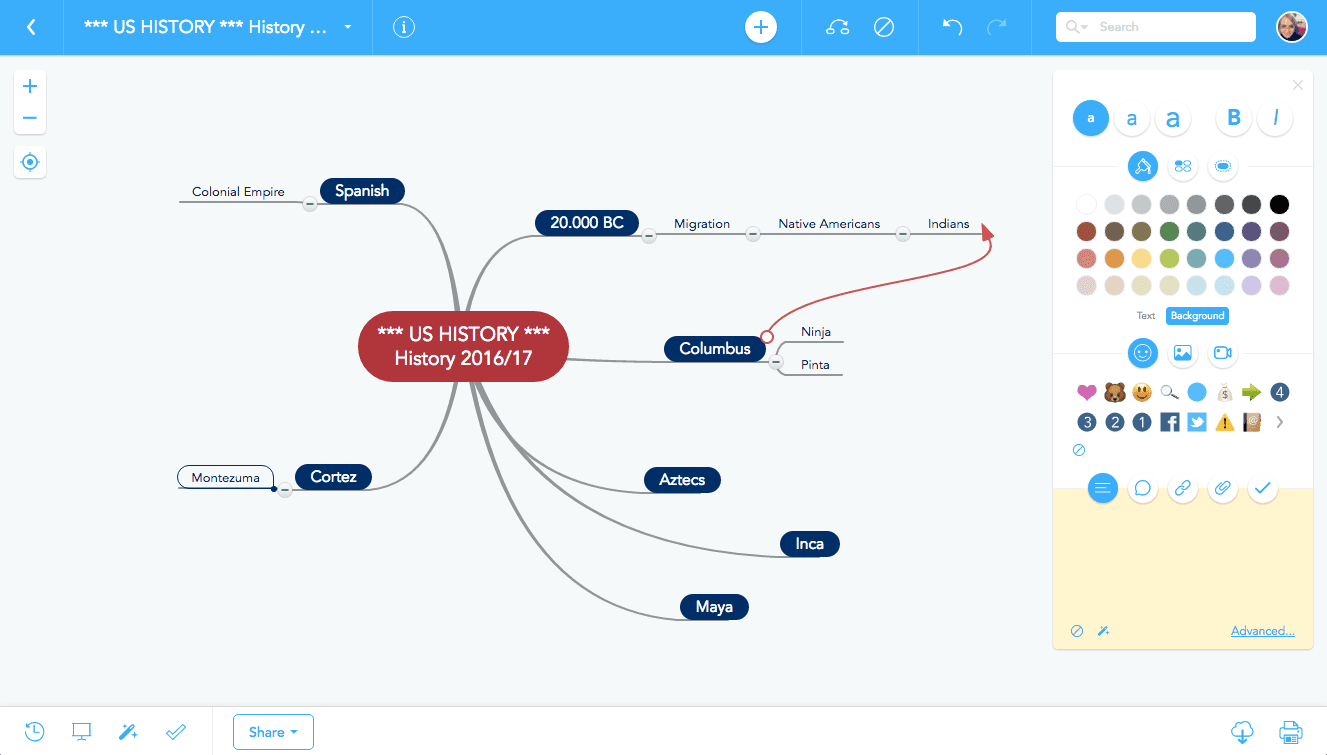Open the history view clock icon
The image size is (1327, 755).
pyautogui.click(x=34, y=732)
